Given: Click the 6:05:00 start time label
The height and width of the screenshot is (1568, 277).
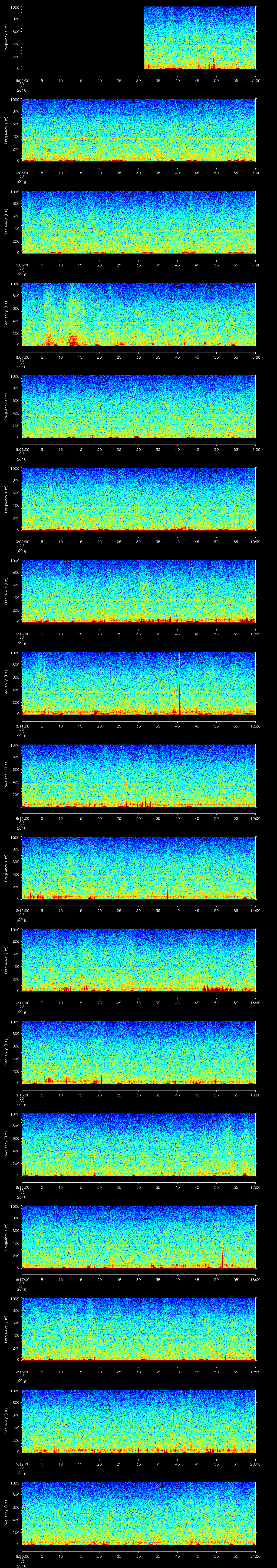Looking at the screenshot, I should tap(22, 173).
